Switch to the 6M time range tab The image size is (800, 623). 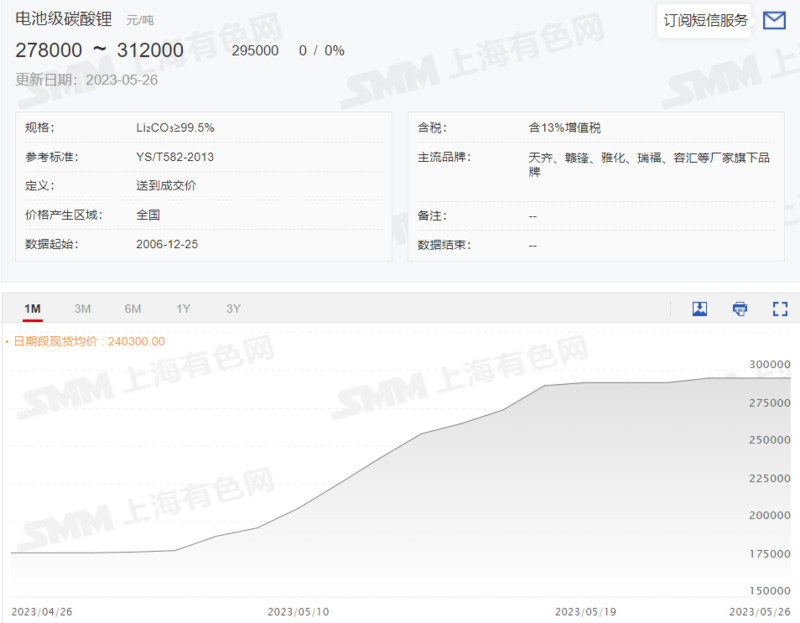coord(133,309)
